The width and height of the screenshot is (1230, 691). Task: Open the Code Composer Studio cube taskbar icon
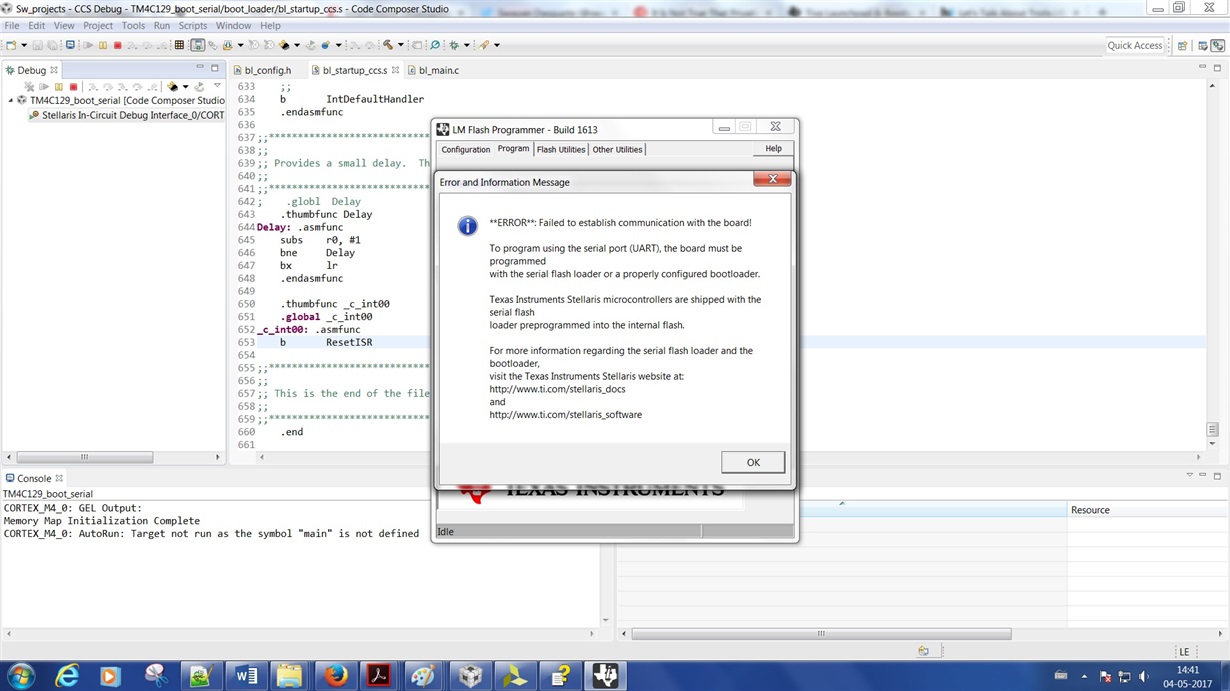click(x=470, y=676)
